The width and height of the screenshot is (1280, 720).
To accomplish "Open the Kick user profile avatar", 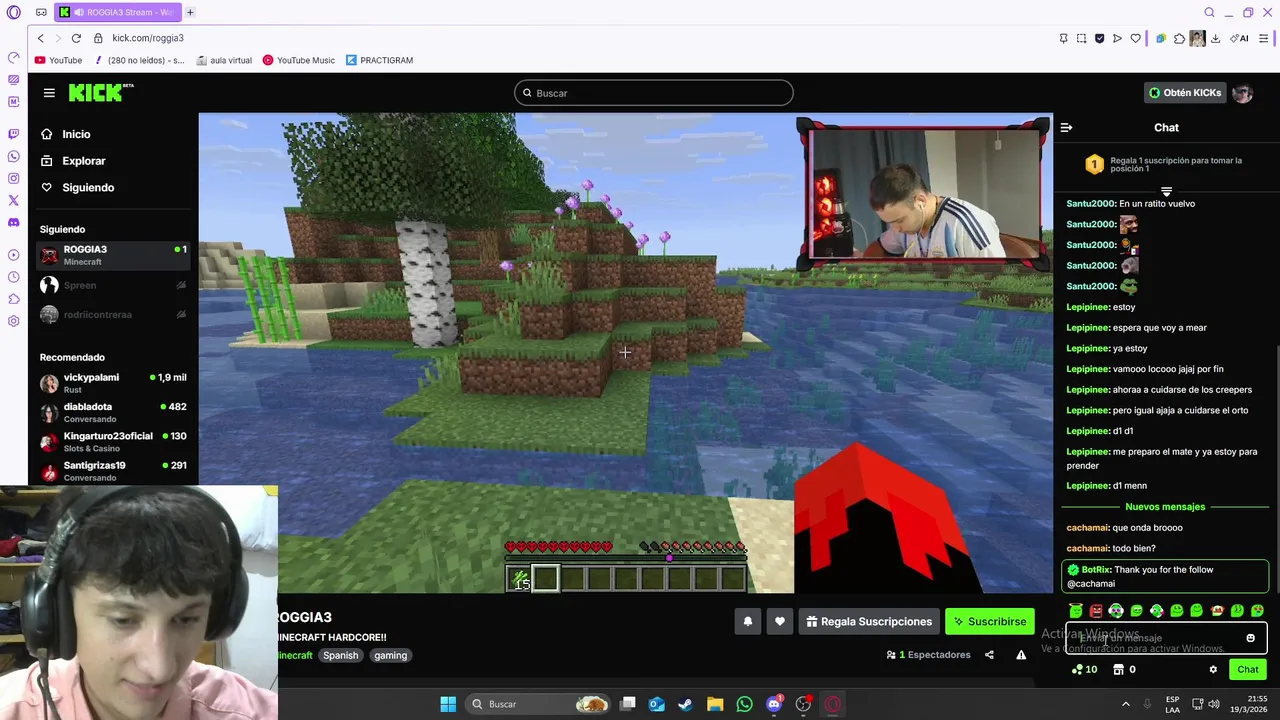I will tap(1242, 93).
